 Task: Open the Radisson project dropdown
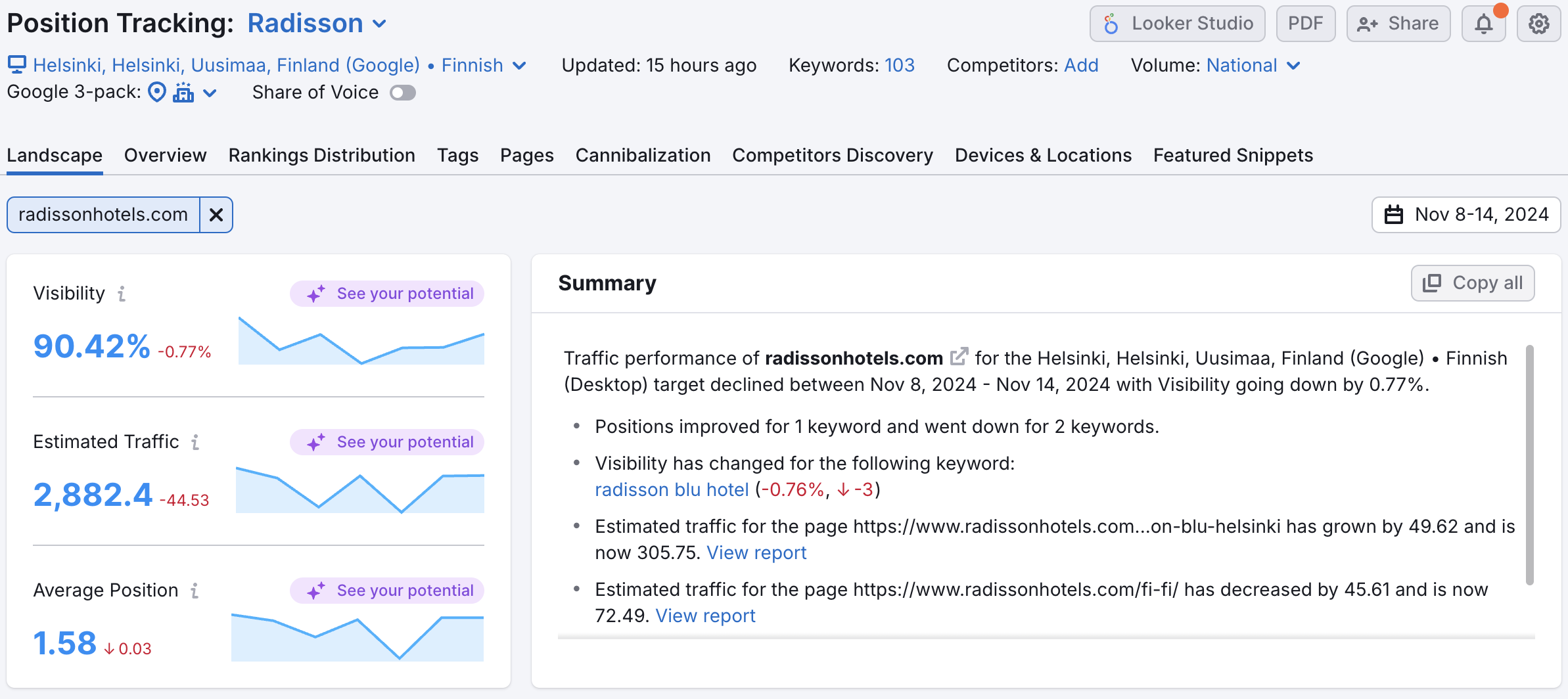317,24
